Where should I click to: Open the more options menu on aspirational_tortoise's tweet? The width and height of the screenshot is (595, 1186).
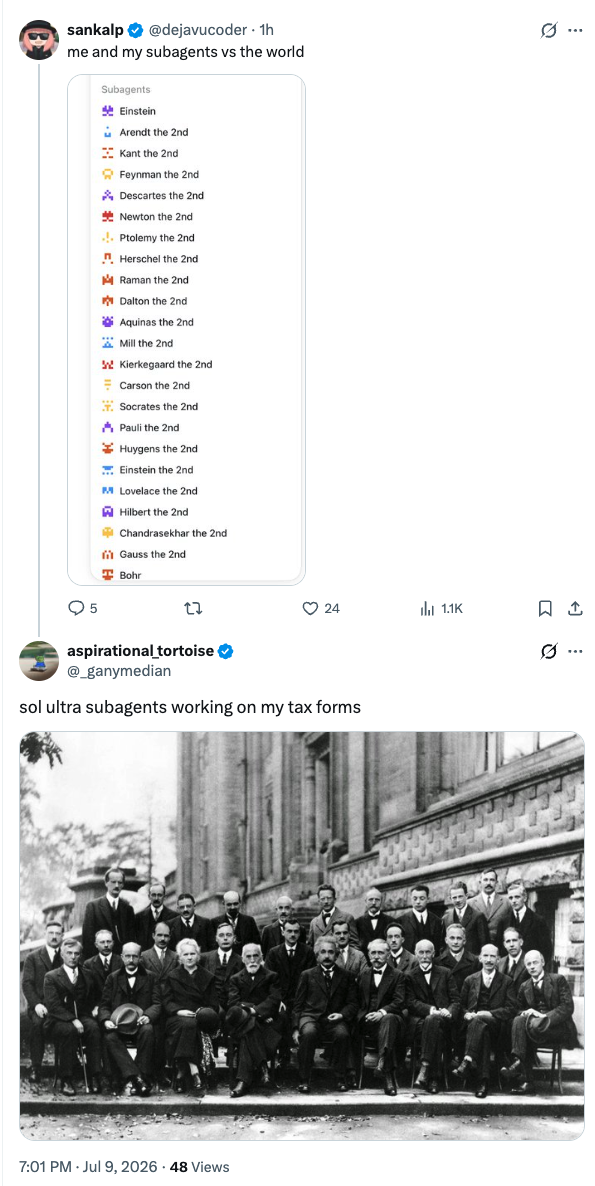575,651
